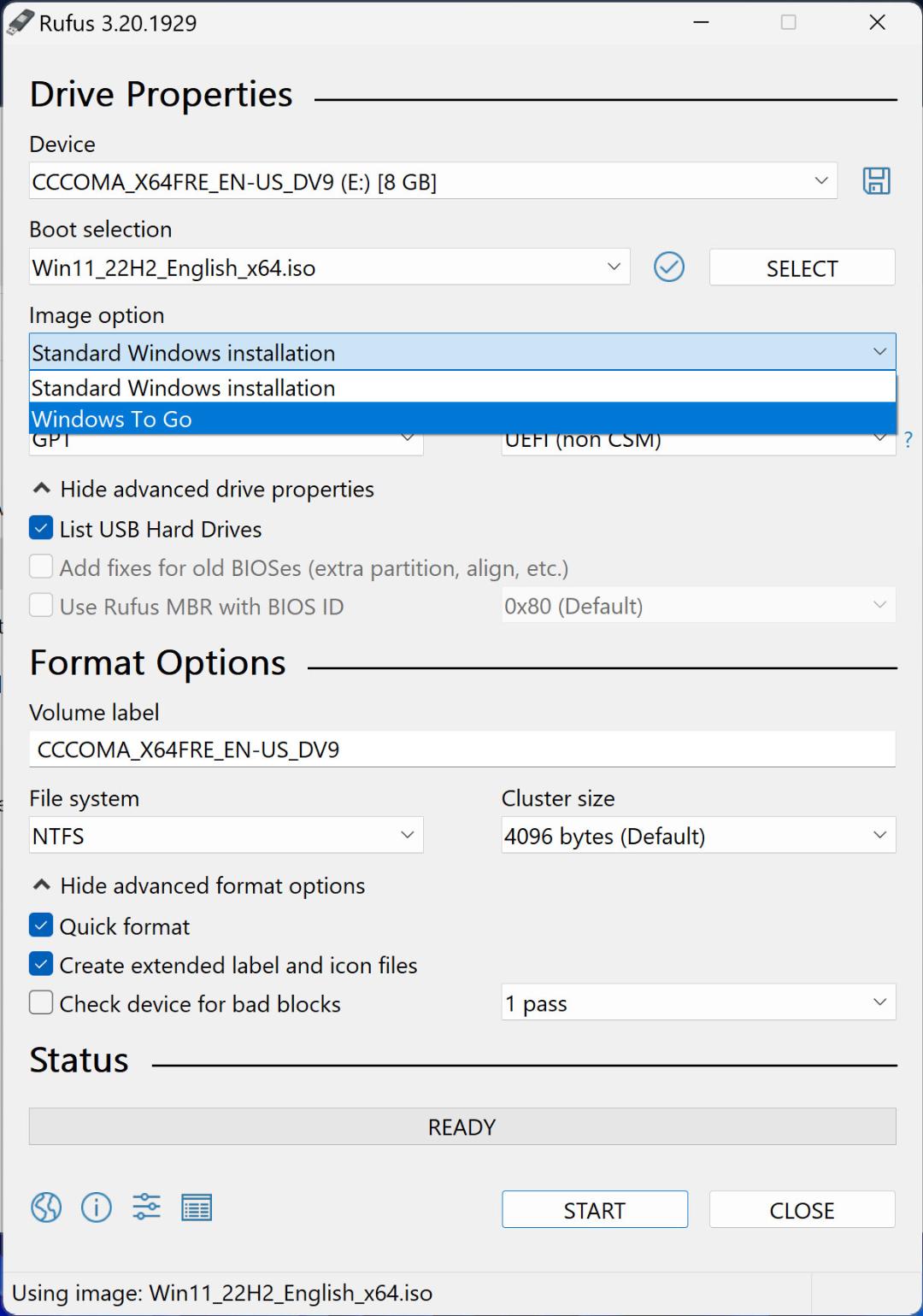Uncheck List USB Hard Drives
The image size is (923, 1316).
[x=41, y=528]
